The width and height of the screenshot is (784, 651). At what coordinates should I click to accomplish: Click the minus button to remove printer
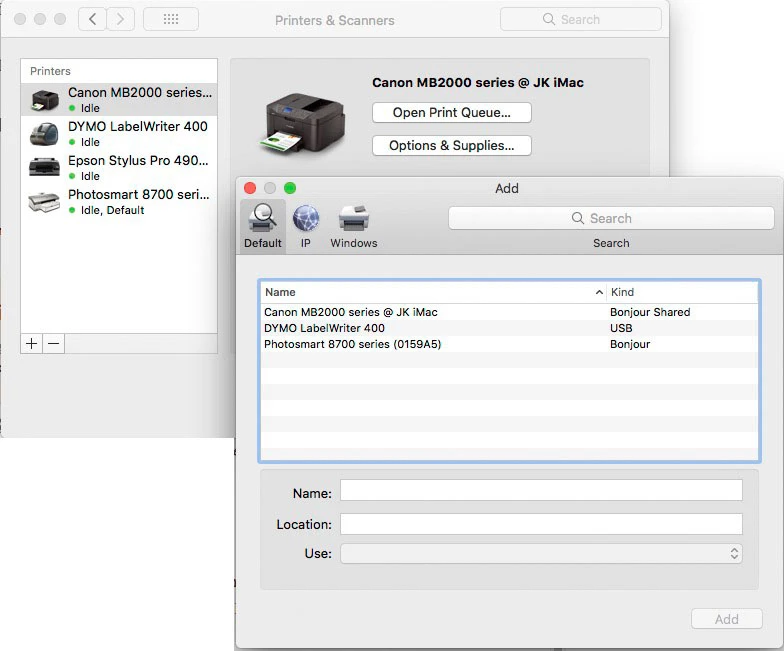point(54,344)
